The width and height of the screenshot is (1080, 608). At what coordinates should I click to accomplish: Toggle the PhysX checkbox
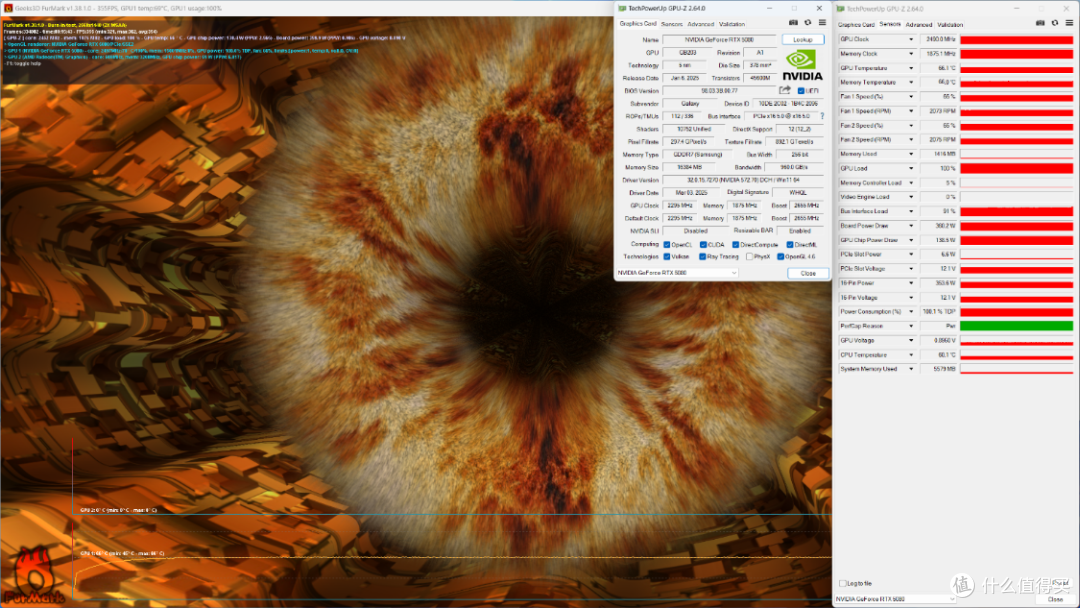[x=749, y=257]
